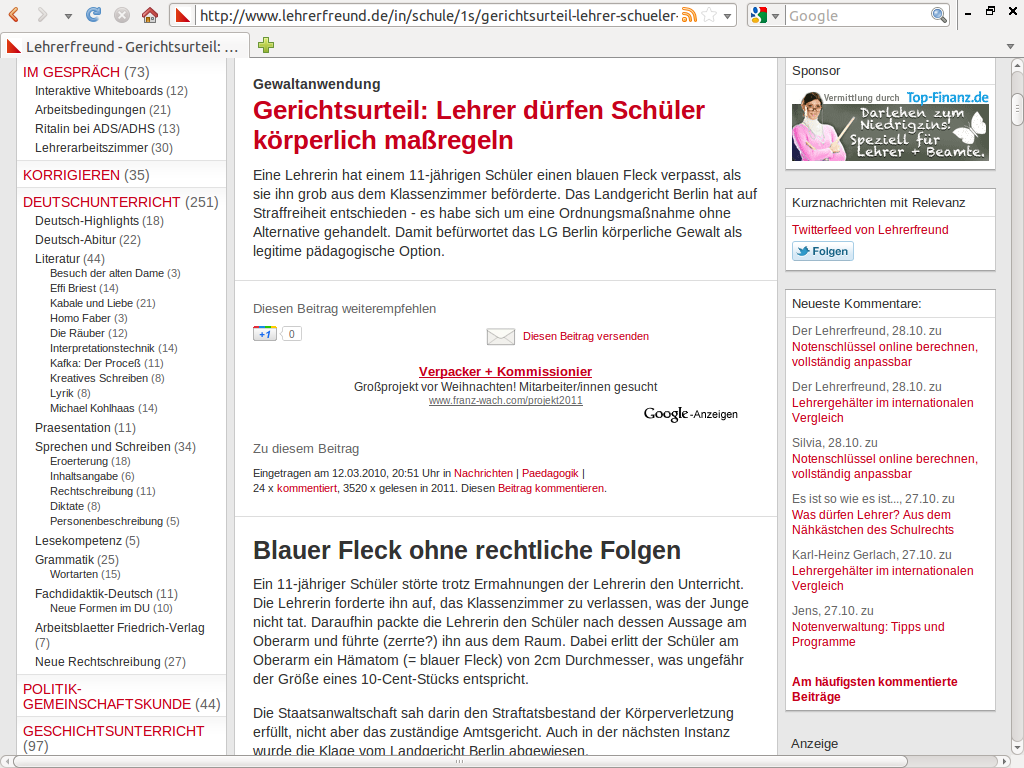
Task: Go to the Home page icon
Action: [x=150, y=14]
